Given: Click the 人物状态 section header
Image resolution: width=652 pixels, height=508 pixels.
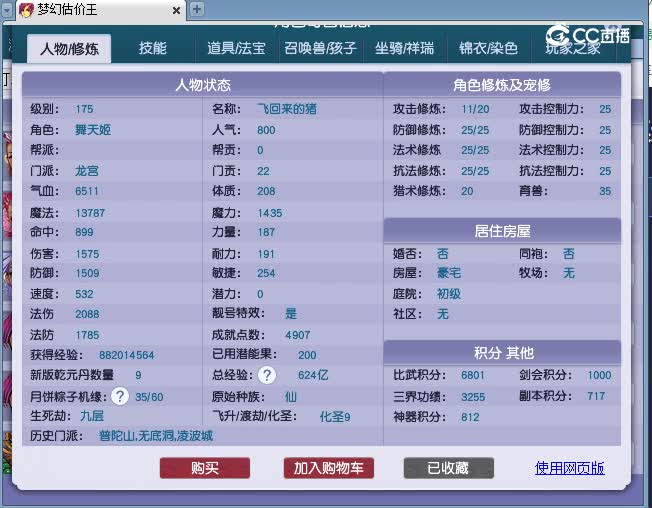Looking at the screenshot, I should pos(203,85).
